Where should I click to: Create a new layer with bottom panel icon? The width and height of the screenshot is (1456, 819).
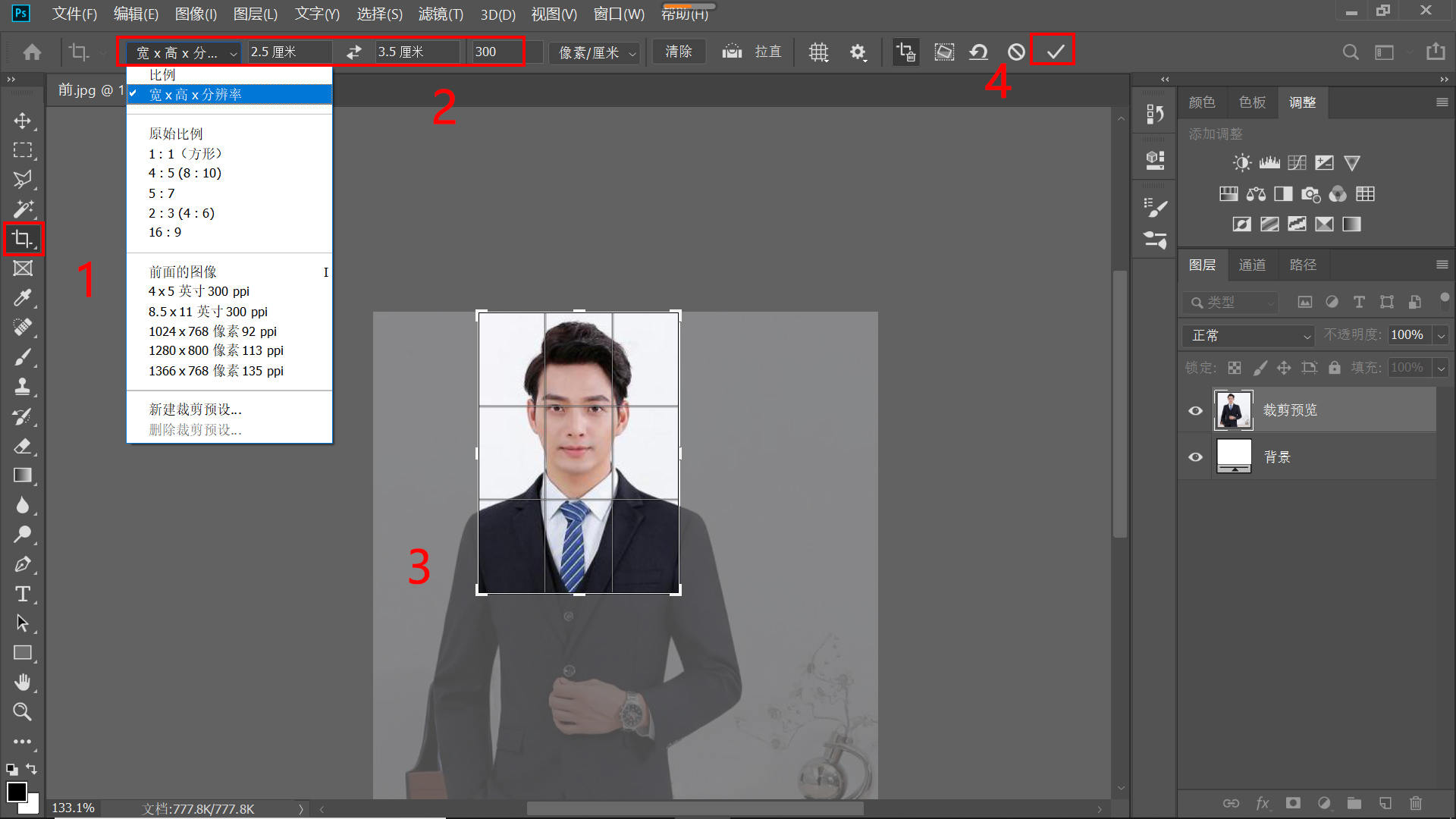1385,803
